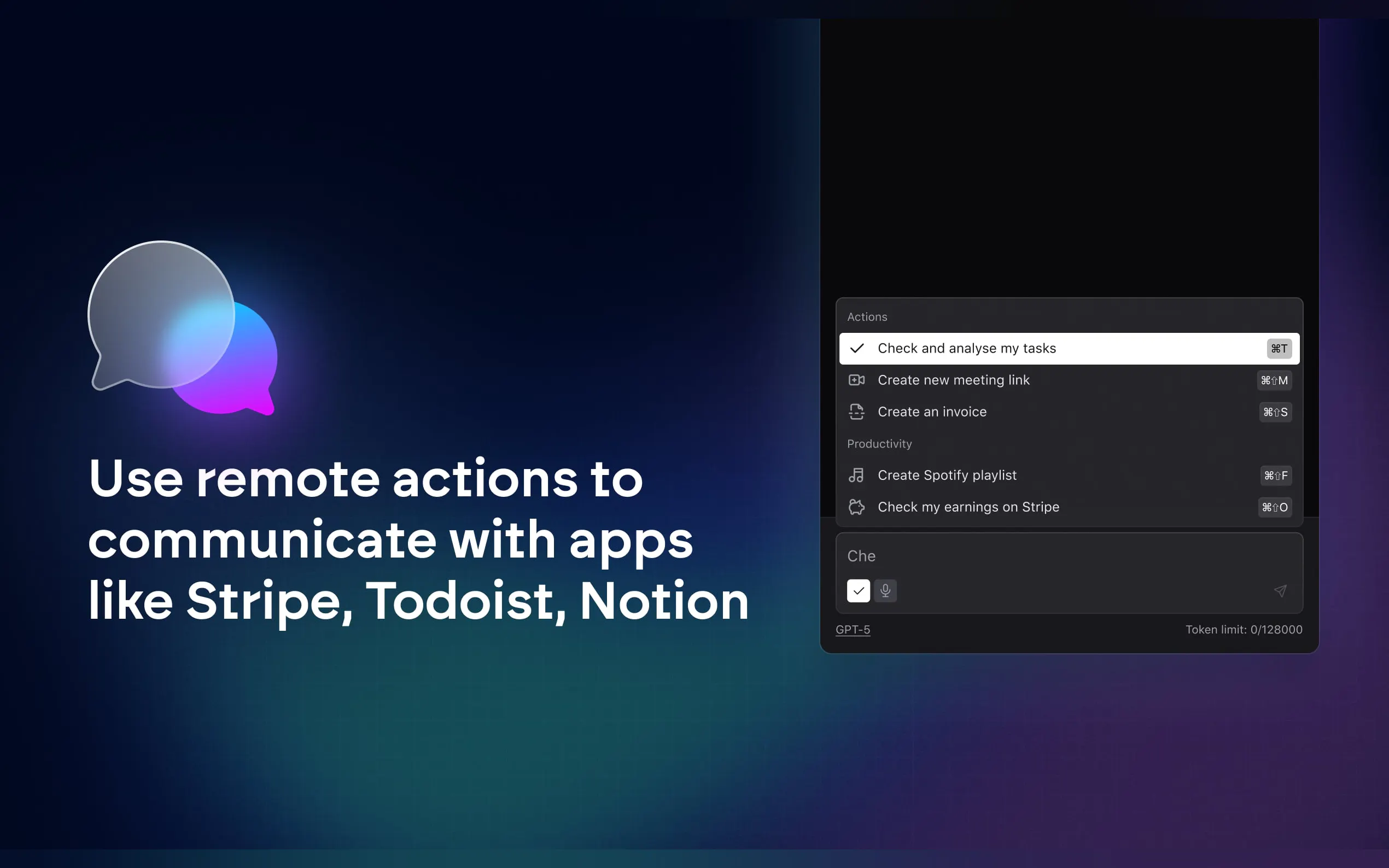Click the microphone voice input icon
1389x868 pixels.
point(885,591)
